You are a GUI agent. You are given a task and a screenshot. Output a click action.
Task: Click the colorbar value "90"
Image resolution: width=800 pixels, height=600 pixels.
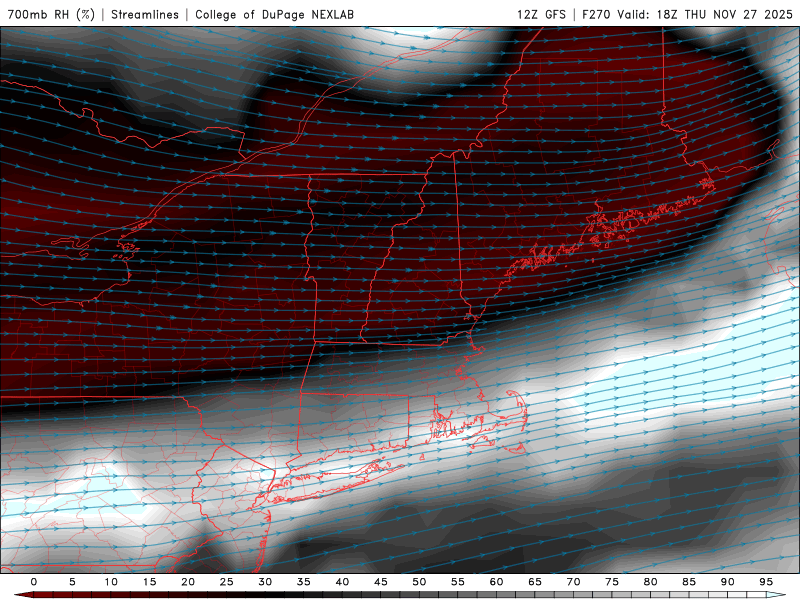point(727,582)
